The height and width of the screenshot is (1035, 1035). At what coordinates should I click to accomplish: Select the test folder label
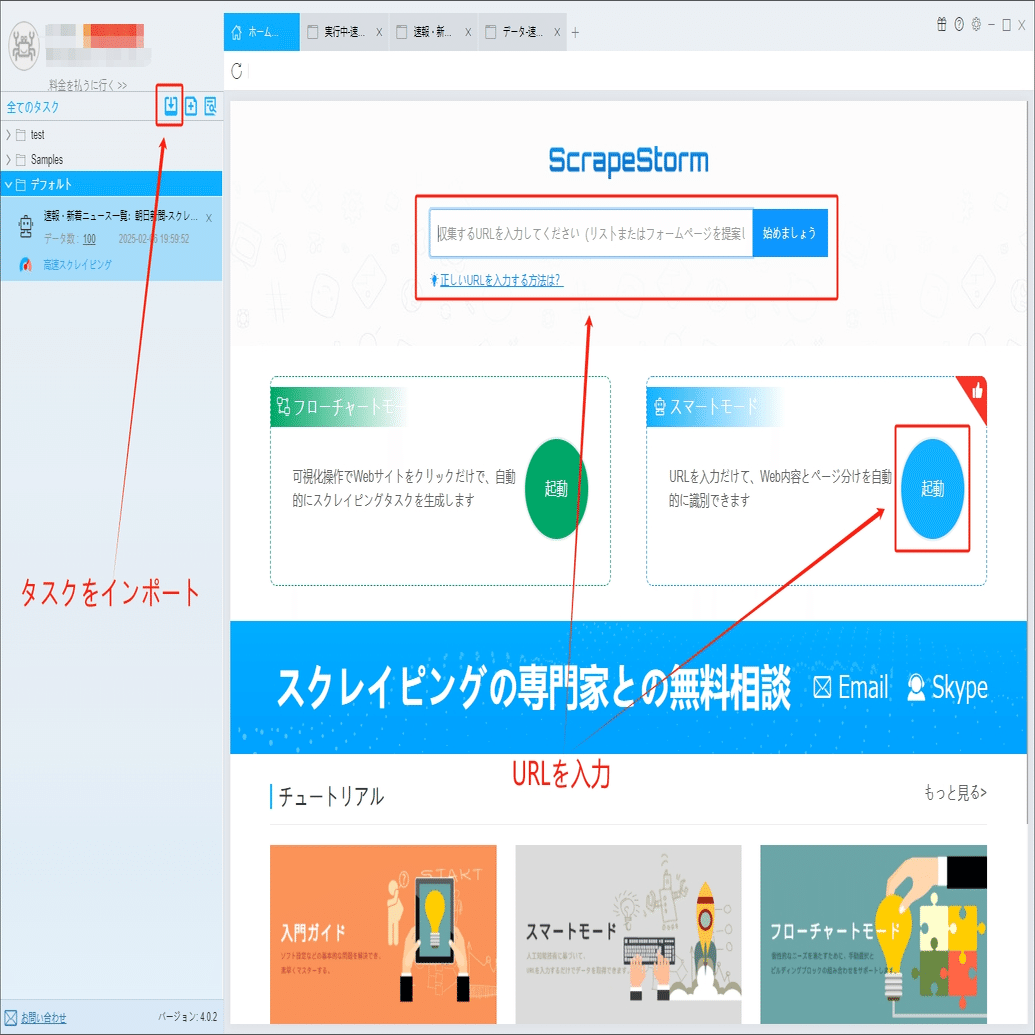click(x=38, y=135)
